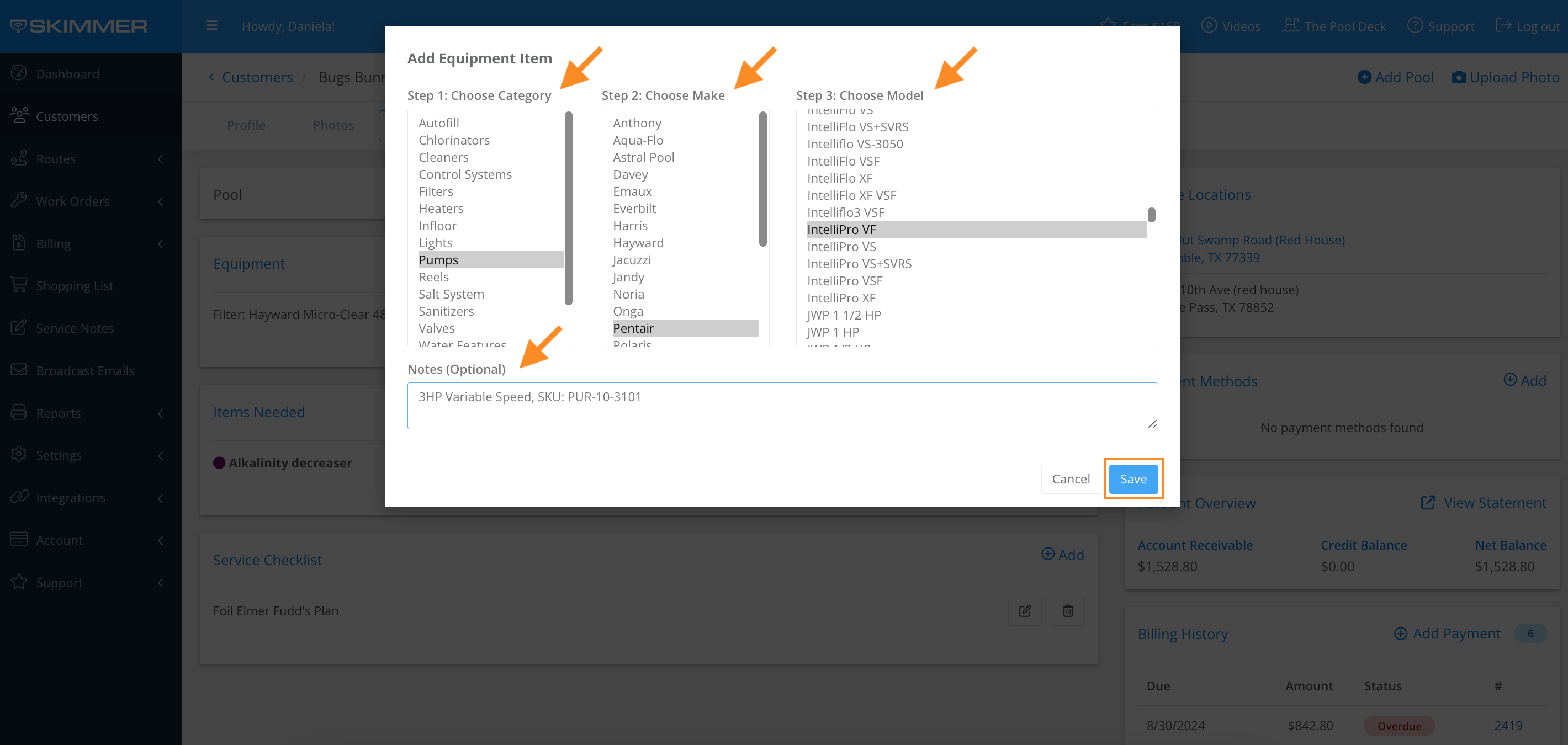Select Jandy in make list
This screenshot has height=745, width=1568.
tap(685, 276)
